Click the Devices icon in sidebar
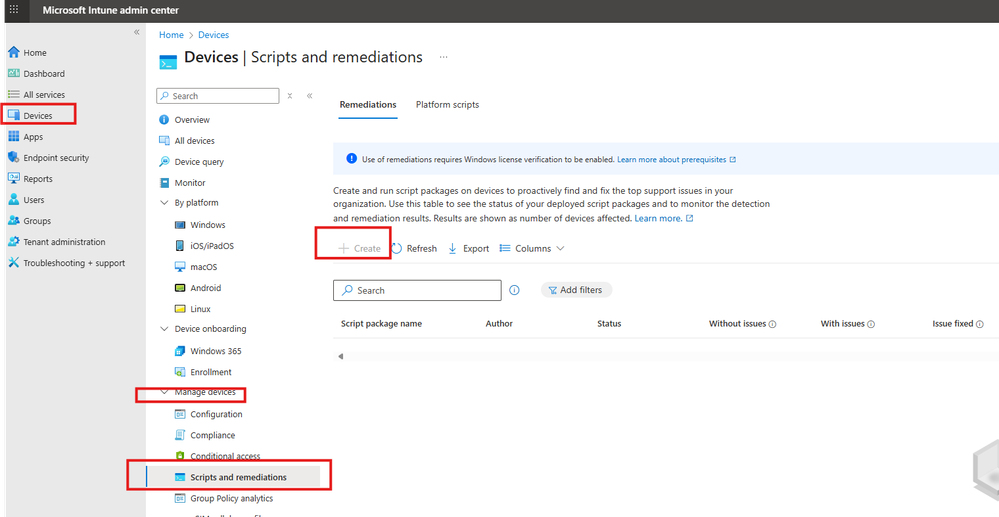The width and height of the screenshot is (999, 517). [x=13, y=115]
